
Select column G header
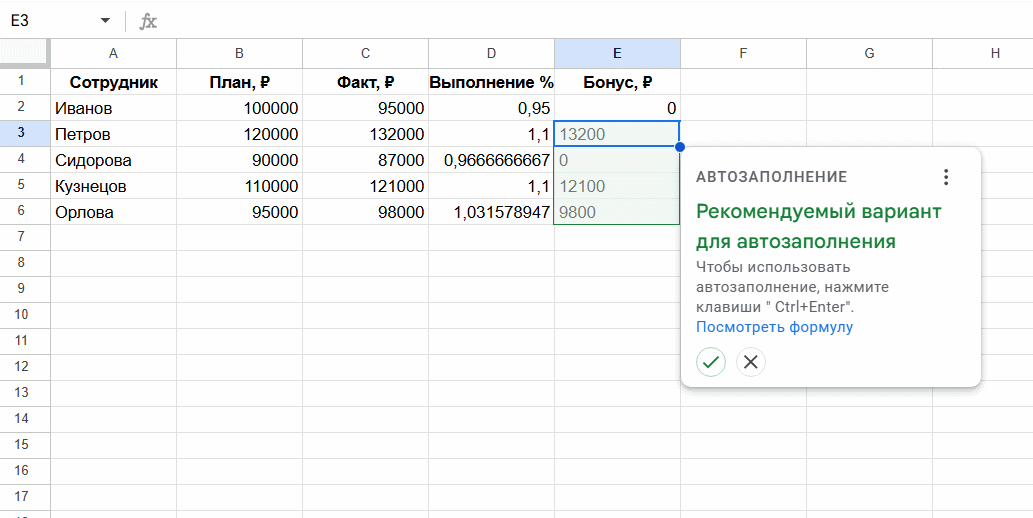[x=869, y=53]
